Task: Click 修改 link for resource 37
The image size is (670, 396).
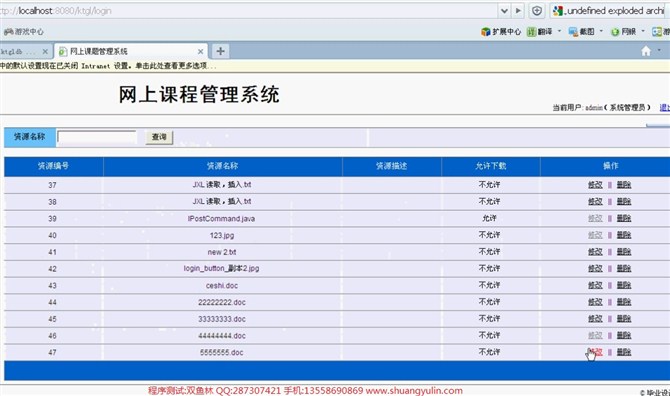Action: tap(595, 185)
